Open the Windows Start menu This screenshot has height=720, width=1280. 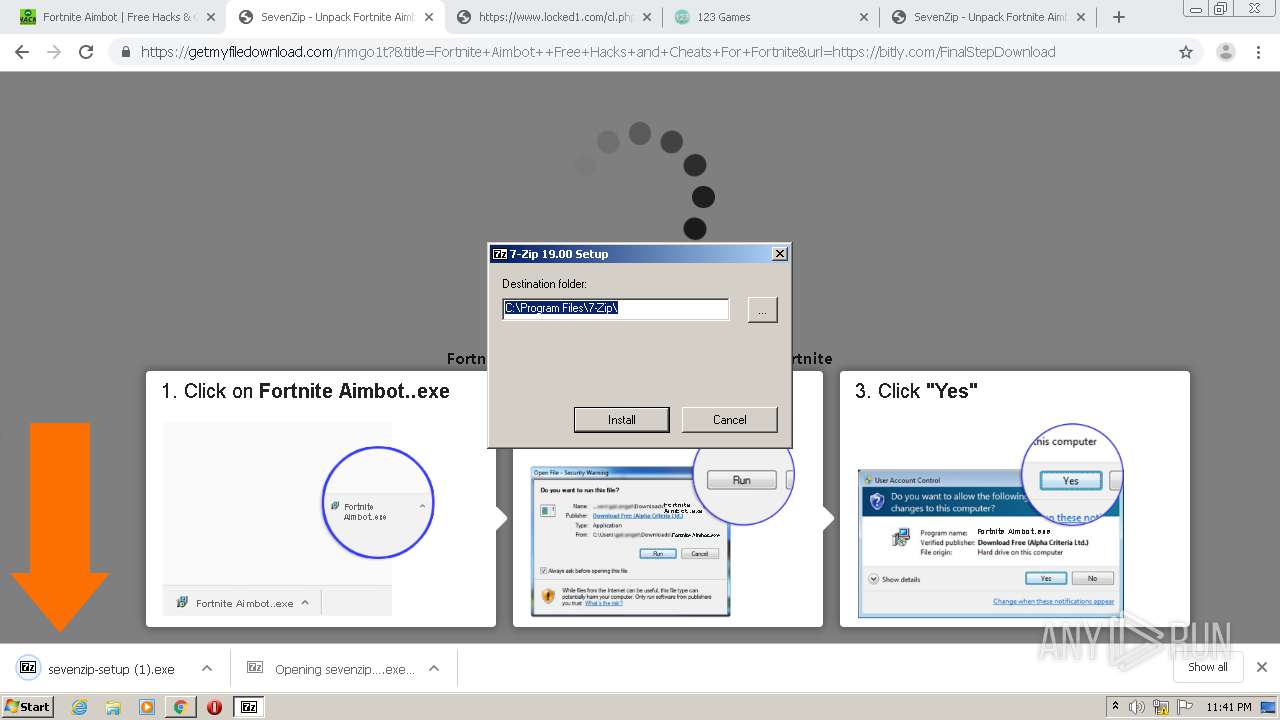coord(27,706)
